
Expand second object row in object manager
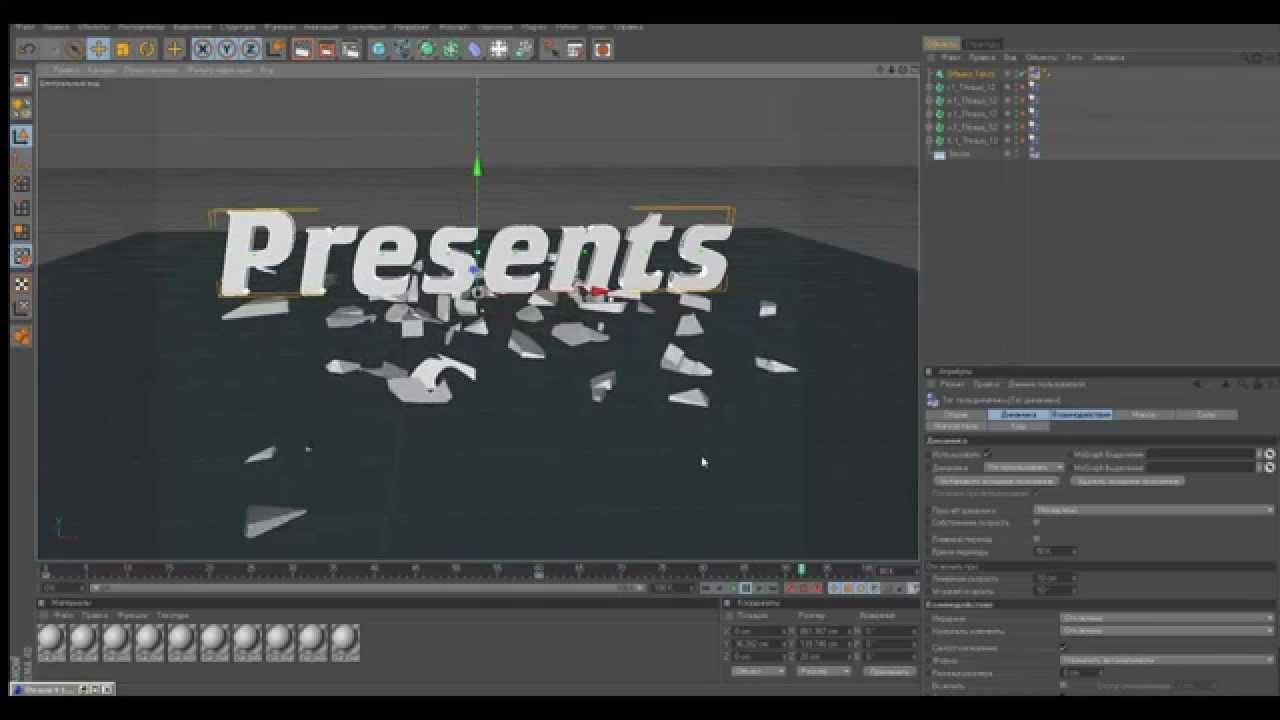click(x=930, y=87)
